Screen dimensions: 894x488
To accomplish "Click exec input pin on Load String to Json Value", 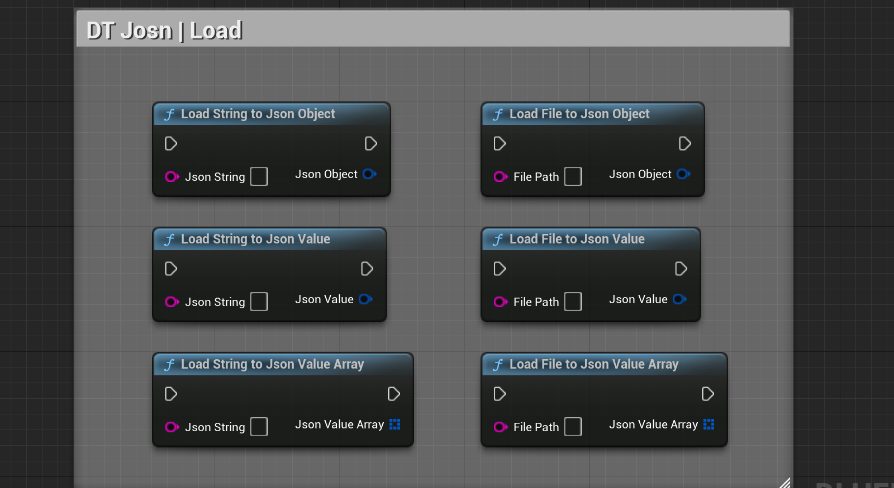I will (171, 269).
